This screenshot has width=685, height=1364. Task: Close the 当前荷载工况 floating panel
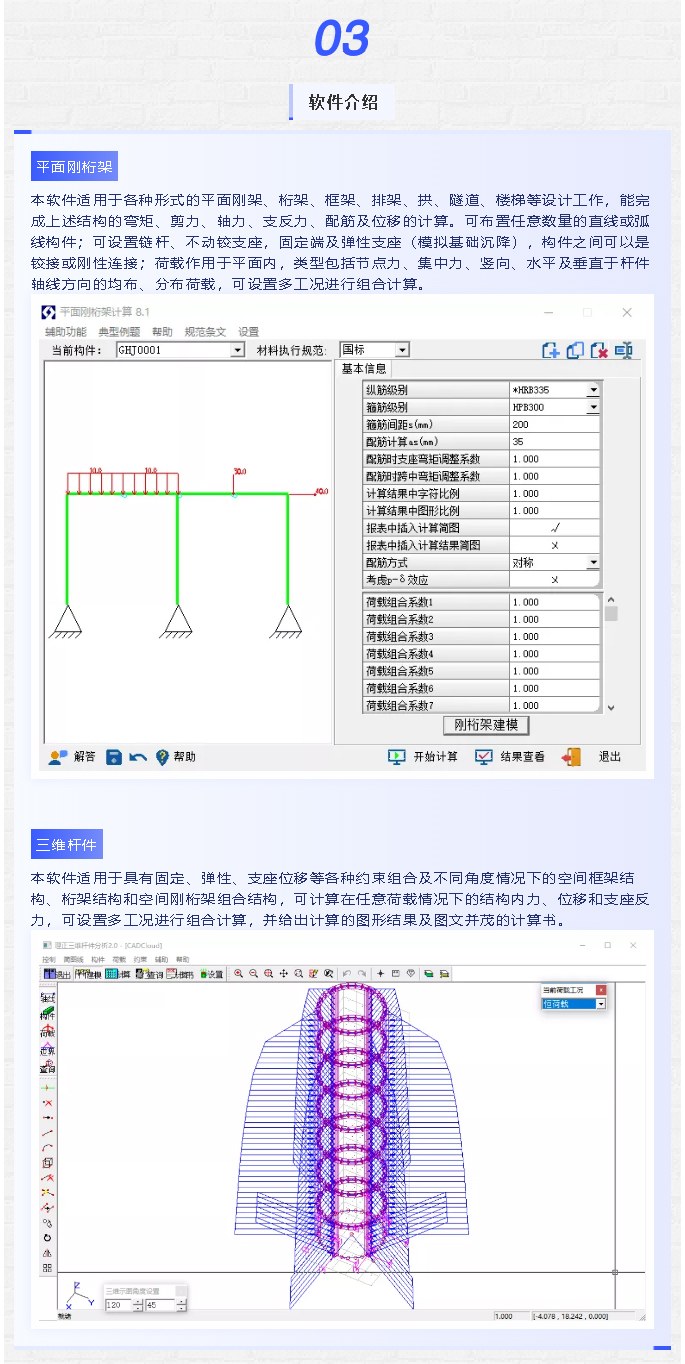click(x=601, y=989)
